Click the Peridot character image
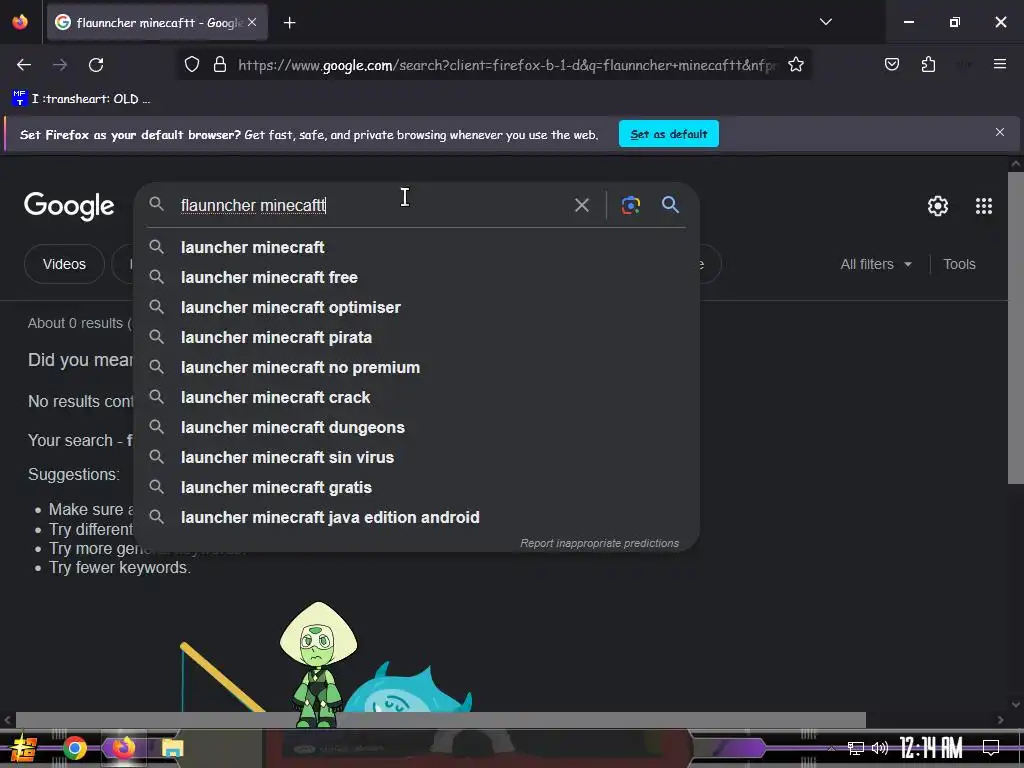Image resolution: width=1024 pixels, height=768 pixels. point(318,663)
